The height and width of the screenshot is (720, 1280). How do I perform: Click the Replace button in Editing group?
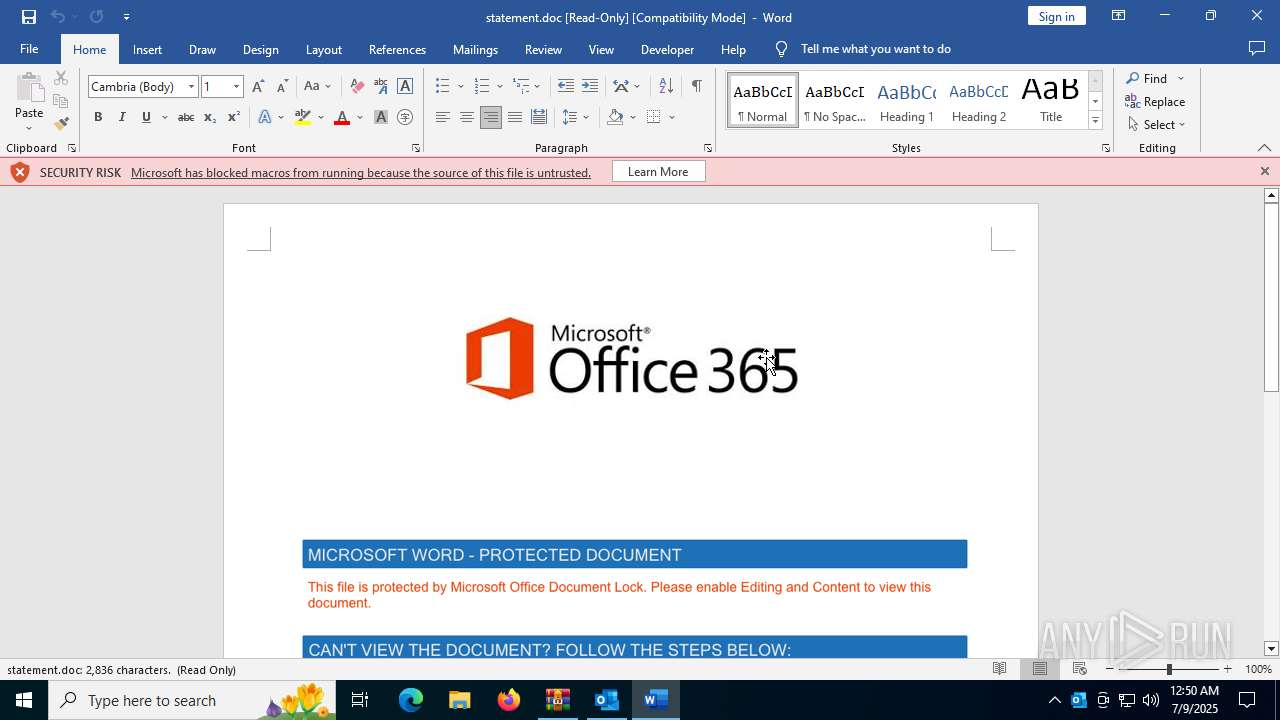coord(1155,102)
